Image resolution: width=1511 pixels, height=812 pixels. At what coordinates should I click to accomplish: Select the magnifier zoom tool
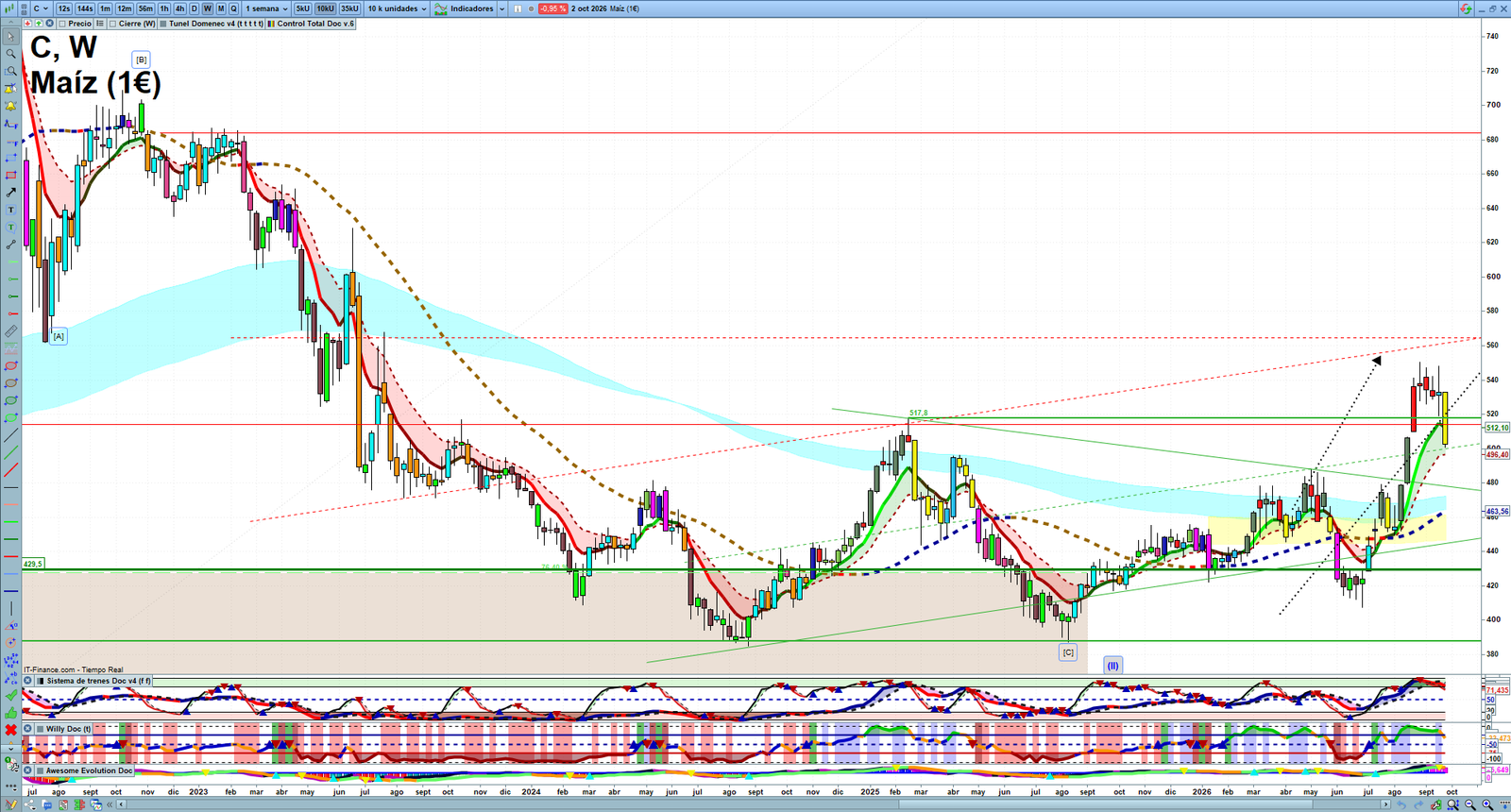(x=11, y=54)
